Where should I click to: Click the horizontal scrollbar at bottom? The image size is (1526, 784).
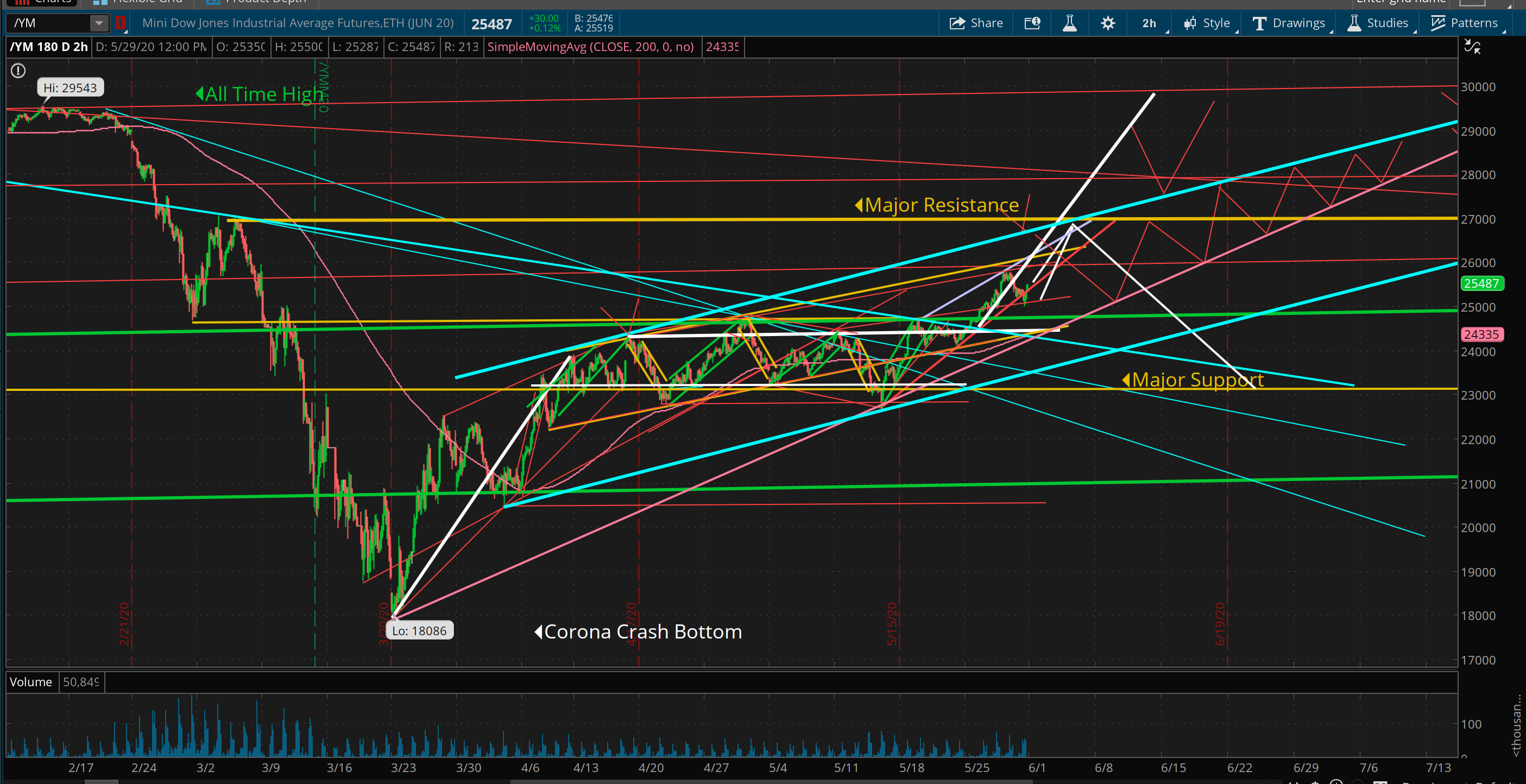pyautogui.click(x=770, y=781)
